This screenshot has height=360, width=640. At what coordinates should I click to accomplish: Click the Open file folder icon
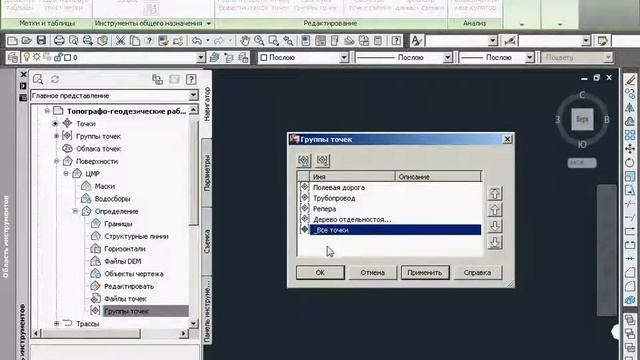pyautogui.click(x=27, y=40)
